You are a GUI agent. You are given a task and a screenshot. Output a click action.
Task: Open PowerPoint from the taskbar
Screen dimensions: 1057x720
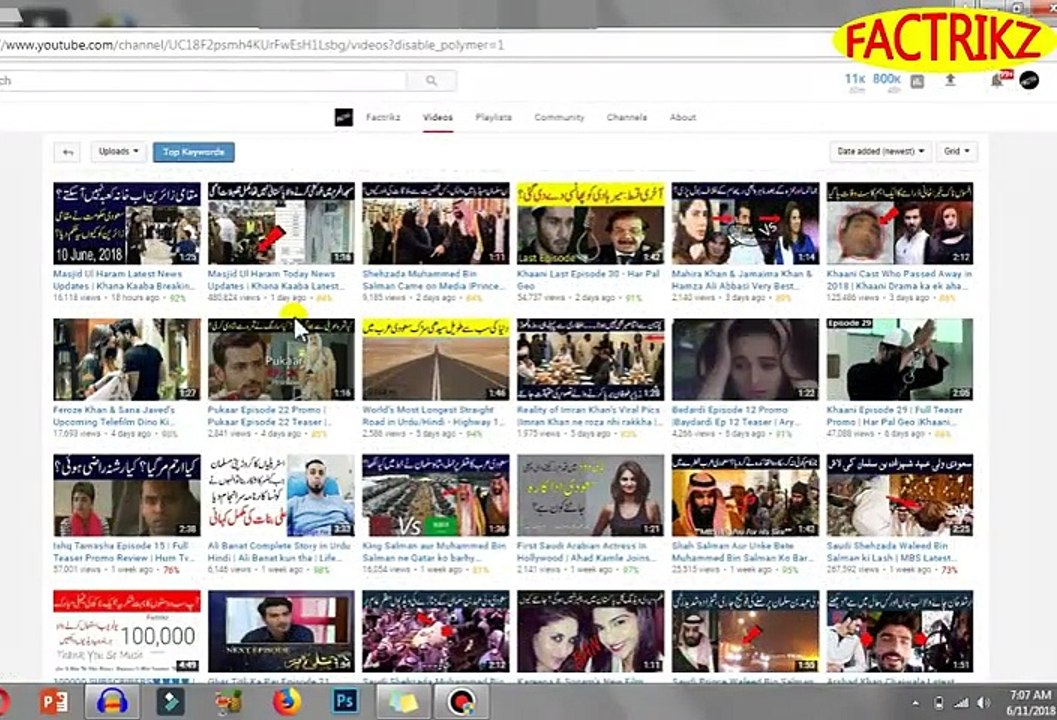(54, 702)
